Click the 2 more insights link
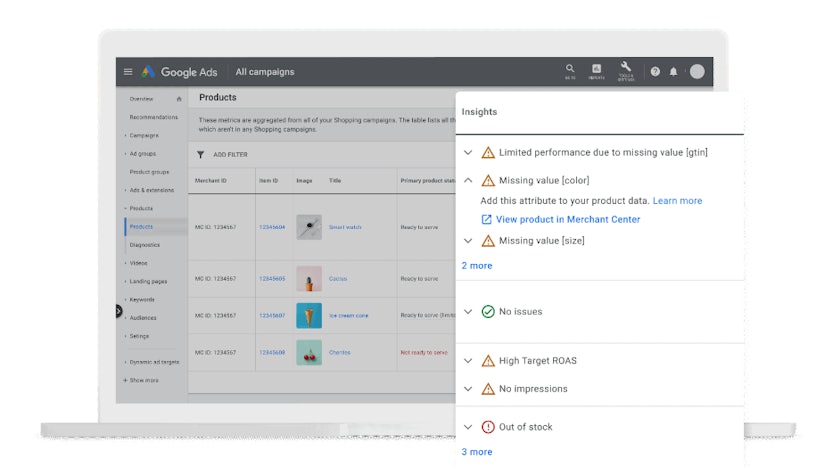This screenshot has height=468, width=816. (x=477, y=266)
